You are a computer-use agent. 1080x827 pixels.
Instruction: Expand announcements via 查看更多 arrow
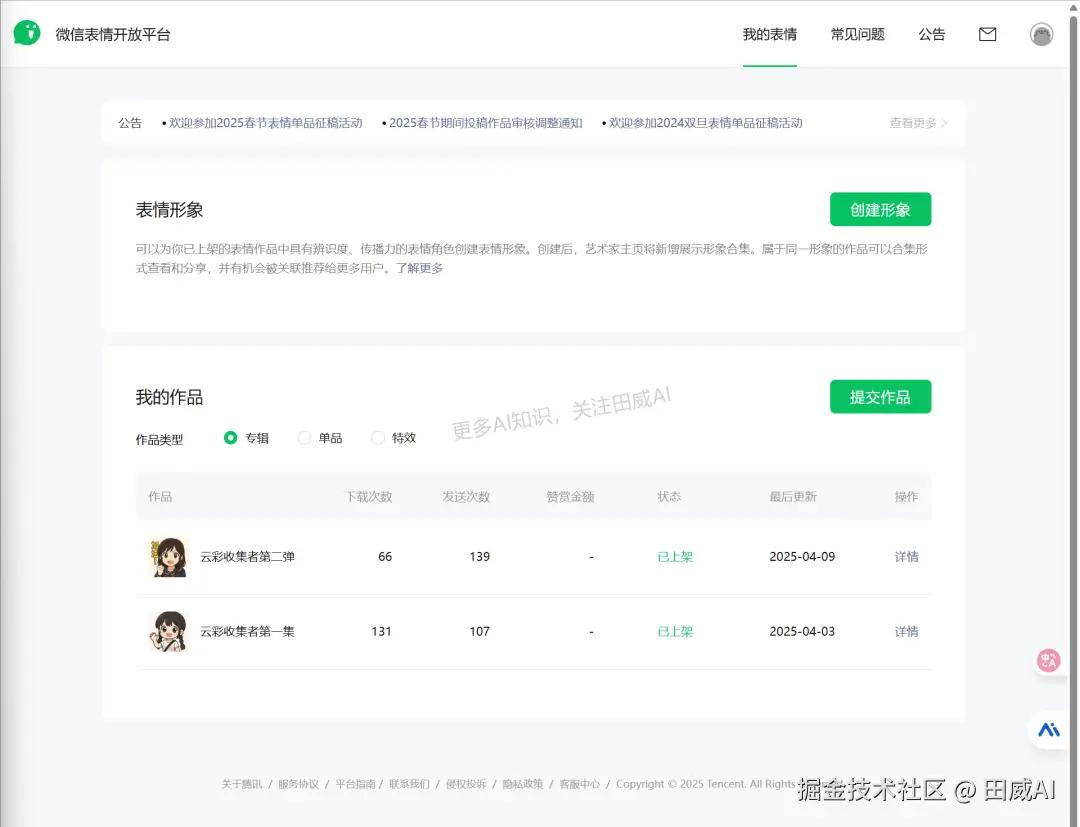click(x=916, y=122)
